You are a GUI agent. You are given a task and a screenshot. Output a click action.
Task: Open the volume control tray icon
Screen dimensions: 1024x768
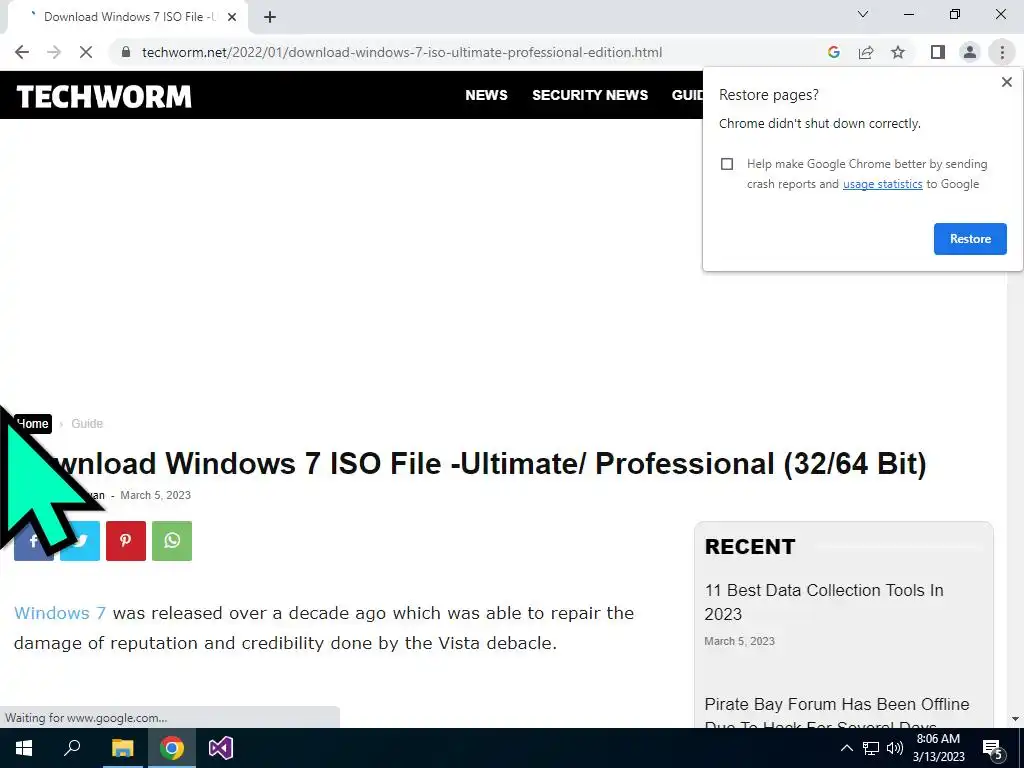(895, 748)
